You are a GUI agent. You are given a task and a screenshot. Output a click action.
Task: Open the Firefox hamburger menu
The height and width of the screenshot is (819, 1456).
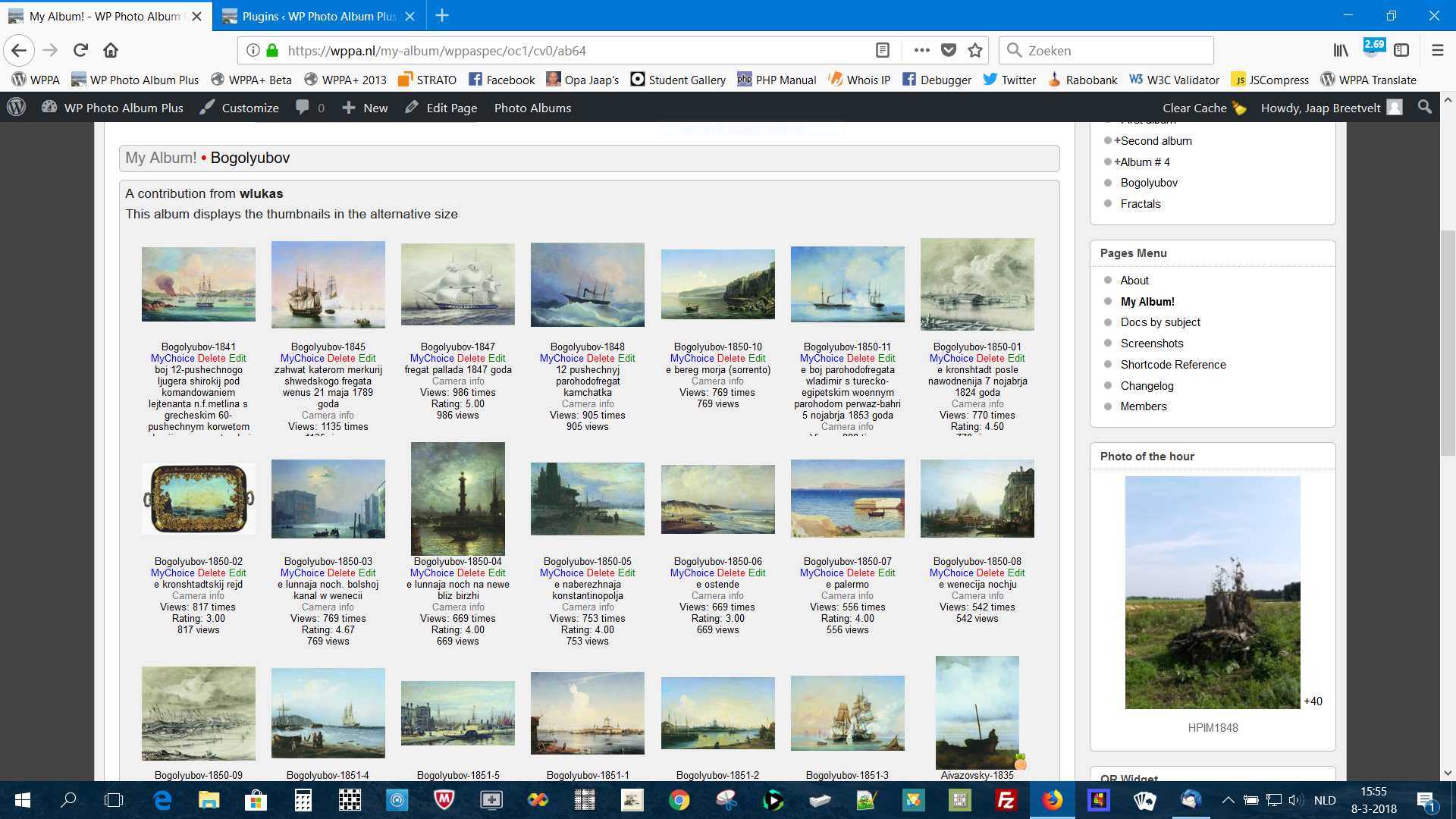click(x=1437, y=51)
